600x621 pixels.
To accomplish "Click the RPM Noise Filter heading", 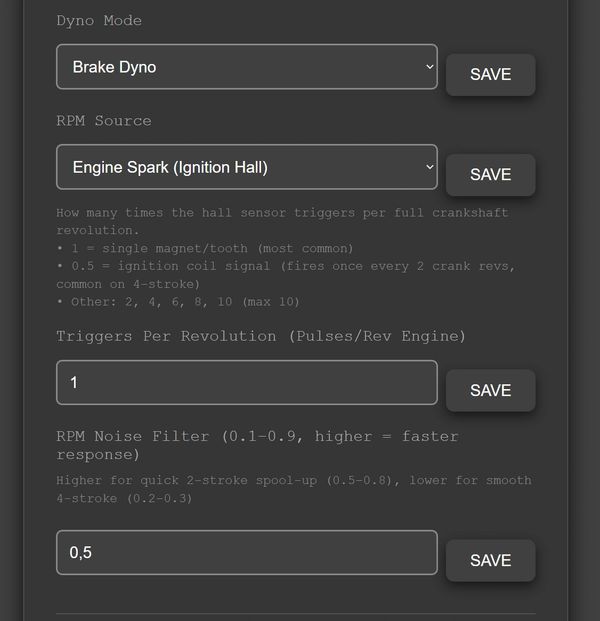I will [257, 445].
